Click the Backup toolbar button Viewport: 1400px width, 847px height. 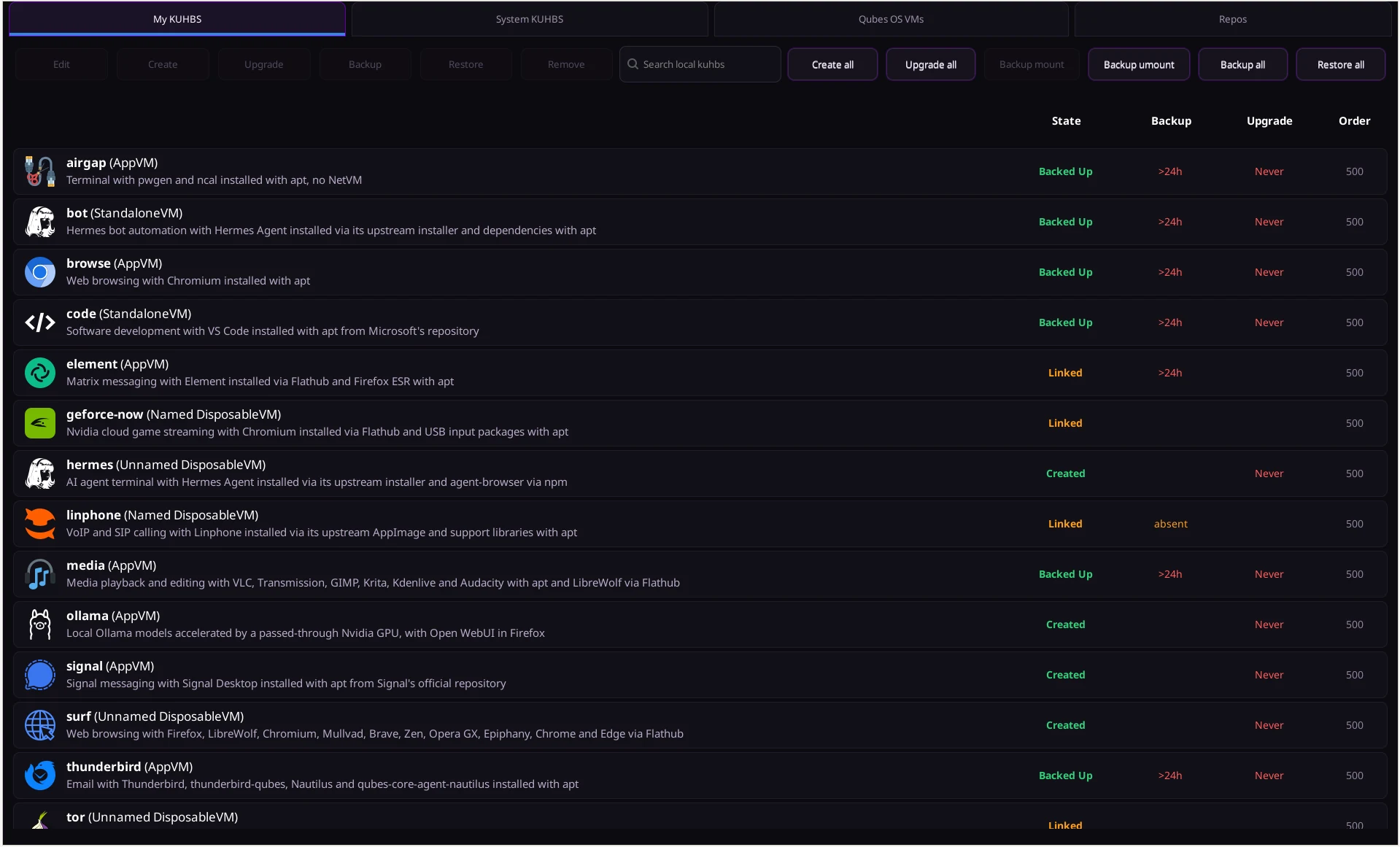pyautogui.click(x=365, y=64)
